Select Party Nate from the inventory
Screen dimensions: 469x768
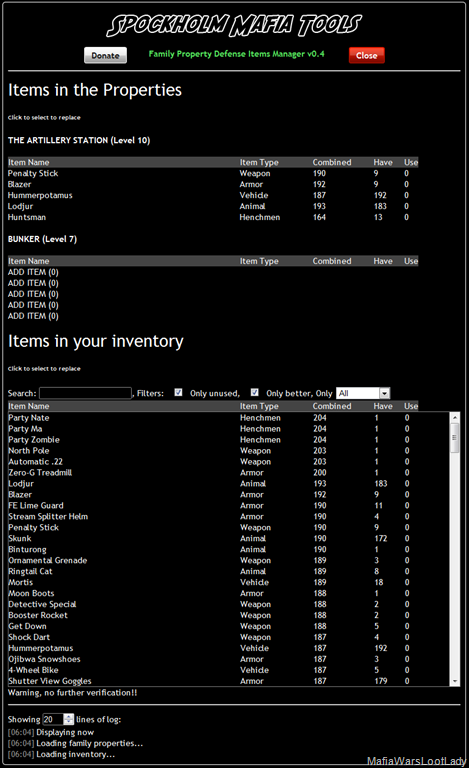229,418
